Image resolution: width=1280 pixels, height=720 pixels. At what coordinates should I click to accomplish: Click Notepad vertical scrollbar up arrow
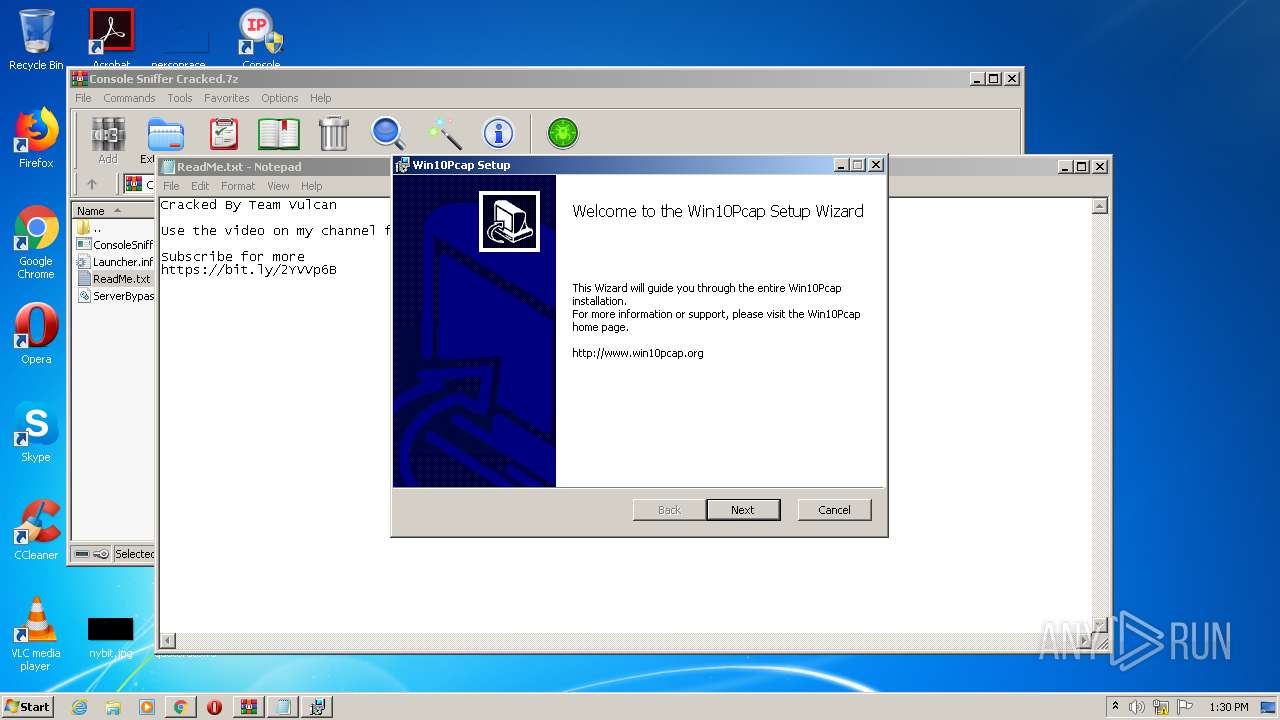(x=1100, y=206)
